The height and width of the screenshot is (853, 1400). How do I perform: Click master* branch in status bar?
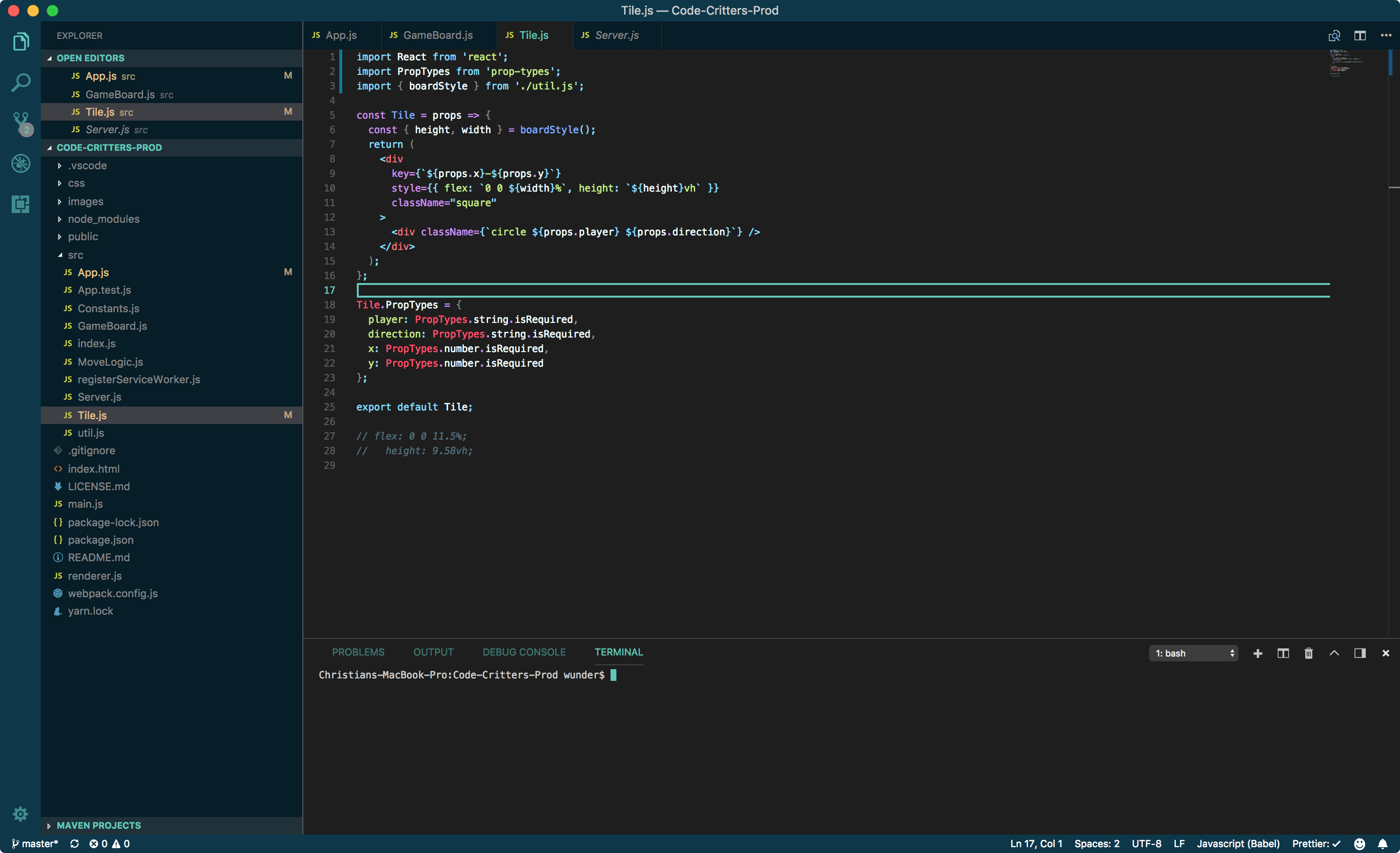pos(35,843)
